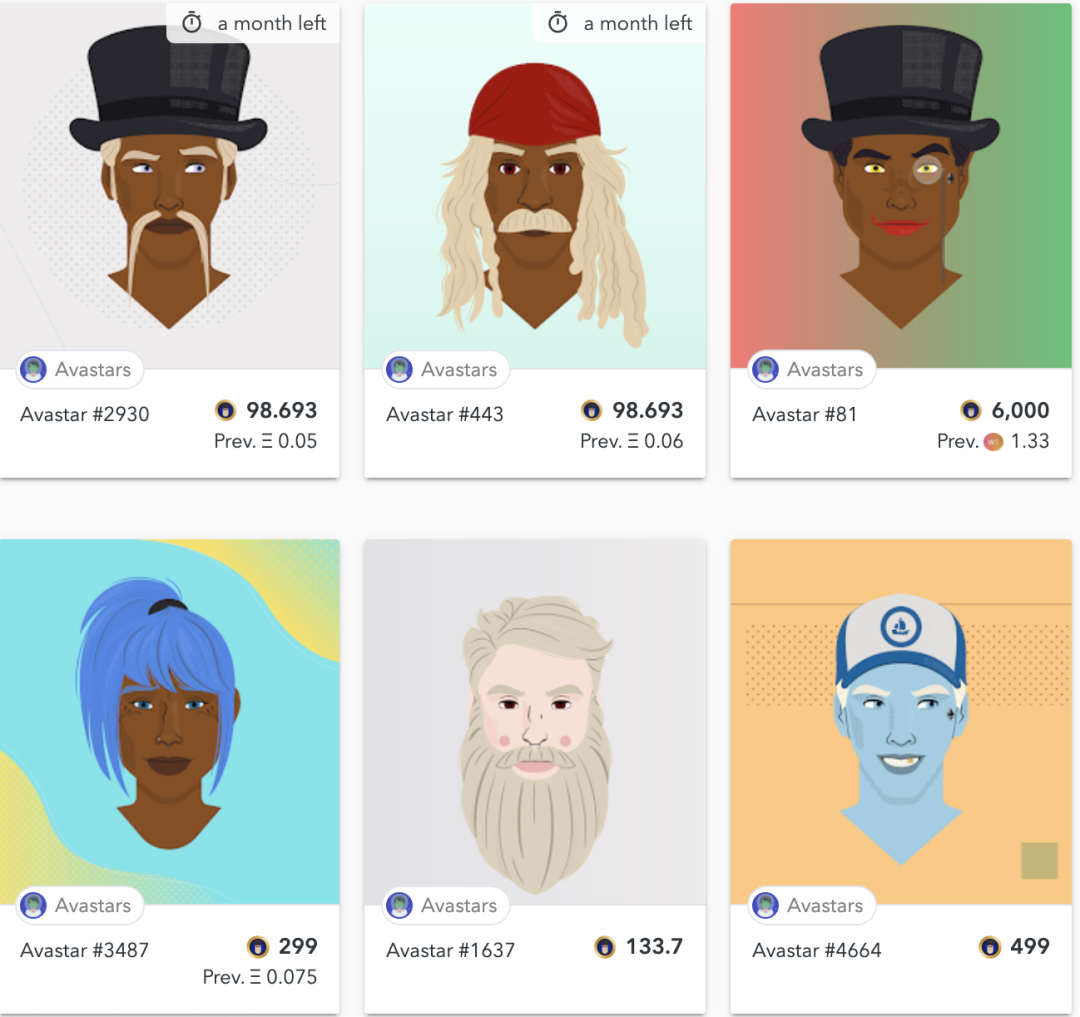Click the token icon beside price 299
The width and height of the screenshot is (1080, 1017).
tap(258, 947)
